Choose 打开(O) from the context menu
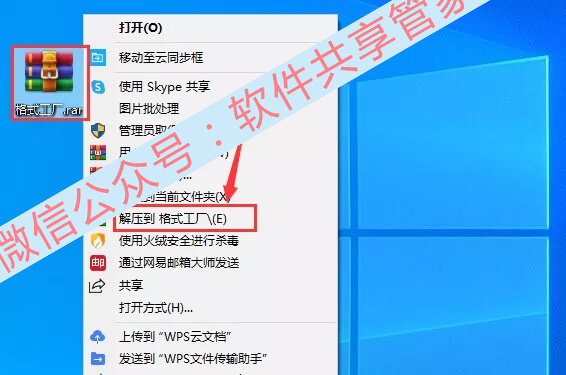The image size is (566, 375). [140, 28]
